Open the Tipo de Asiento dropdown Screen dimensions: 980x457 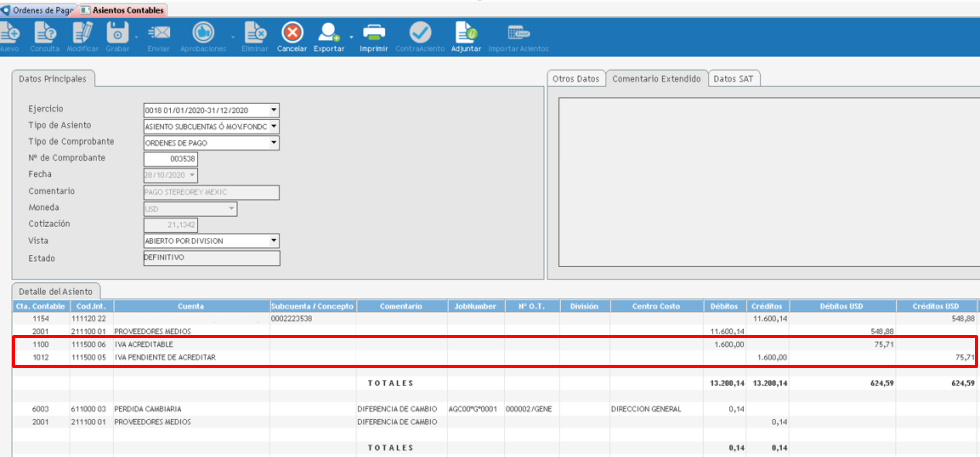[273, 126]
